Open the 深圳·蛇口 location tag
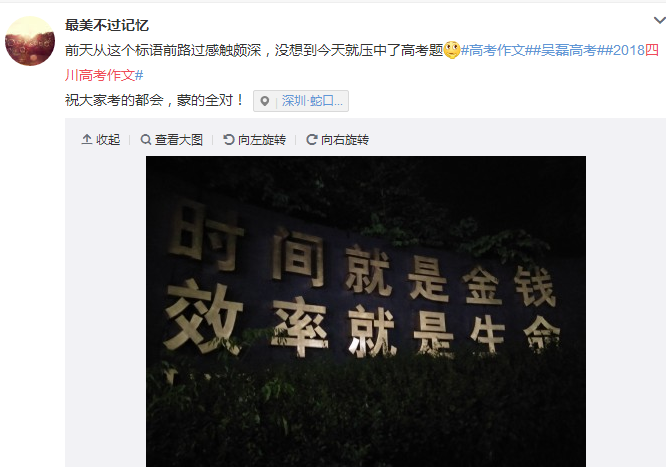Viewport: 666px width, 467px height. pyautogui.click(x=312, y=101)
